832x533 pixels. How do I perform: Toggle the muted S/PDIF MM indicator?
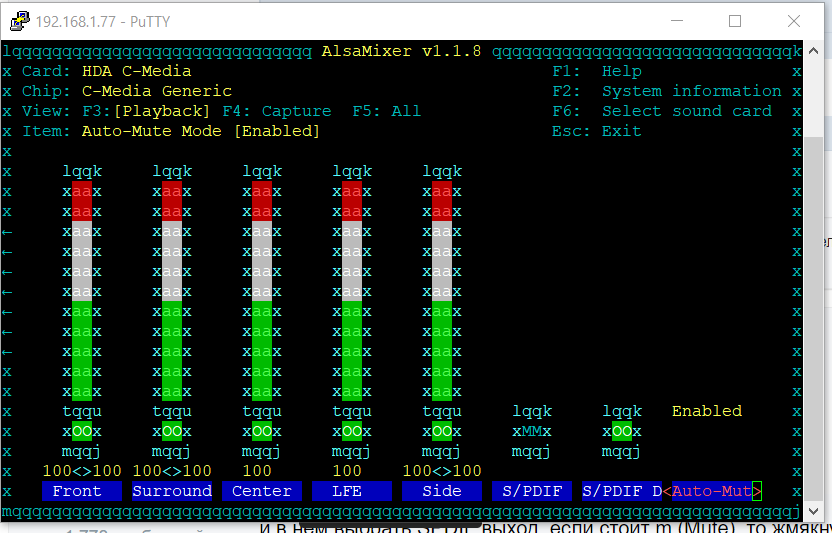[x=532, y=431]
